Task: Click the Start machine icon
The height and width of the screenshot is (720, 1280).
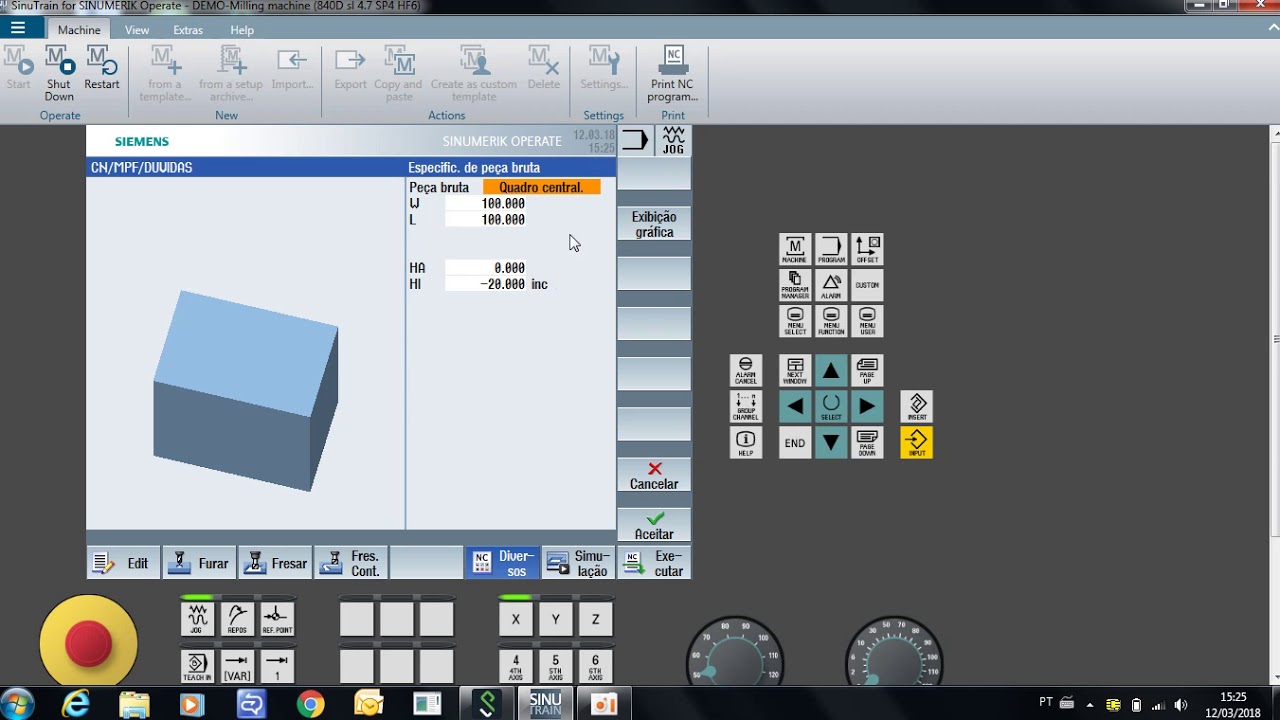Action: [x=18, y=68]
